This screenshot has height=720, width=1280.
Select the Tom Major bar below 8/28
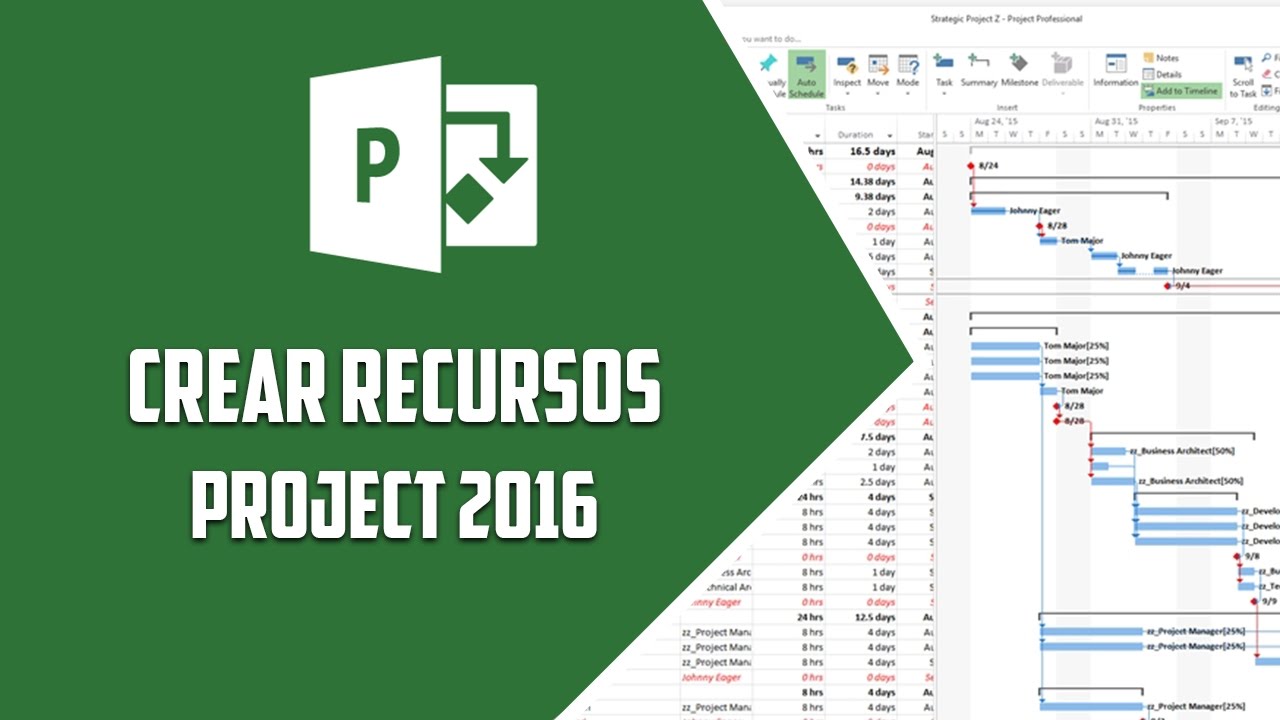[1048, 241]
